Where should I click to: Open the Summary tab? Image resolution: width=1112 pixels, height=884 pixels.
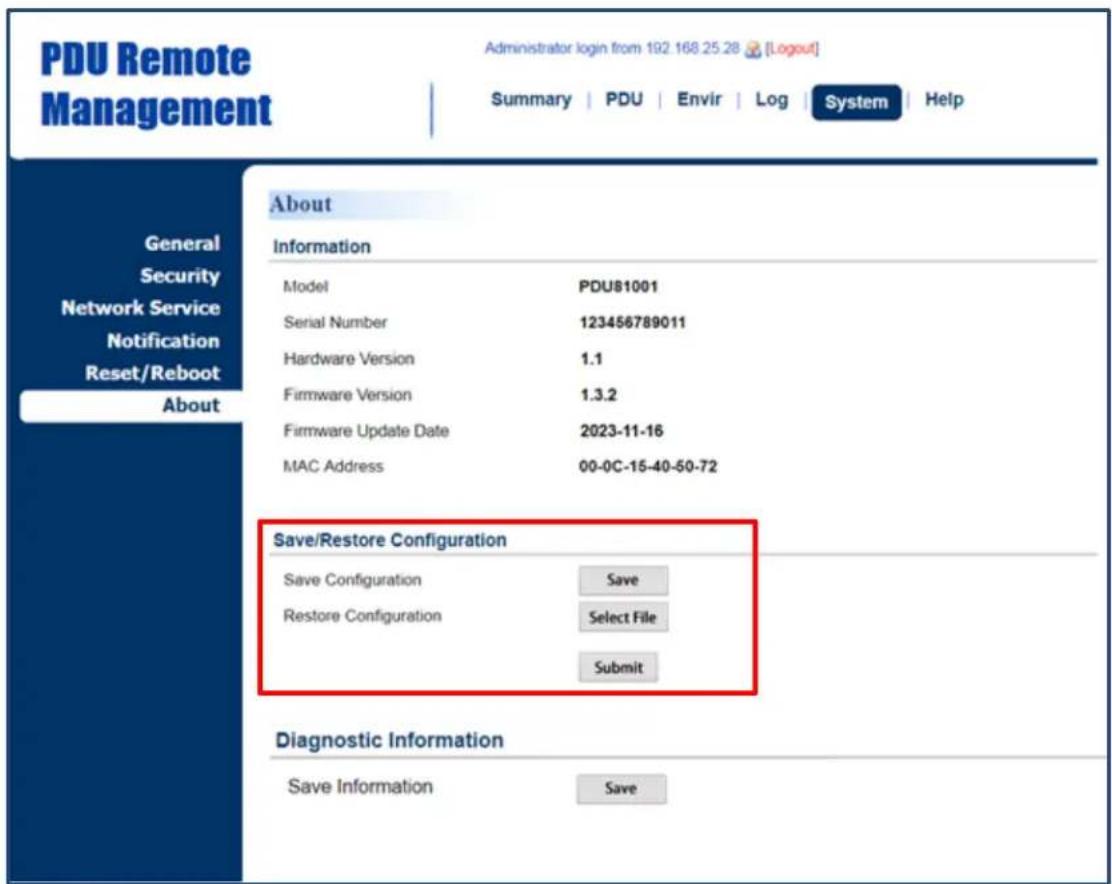[531, 99]
